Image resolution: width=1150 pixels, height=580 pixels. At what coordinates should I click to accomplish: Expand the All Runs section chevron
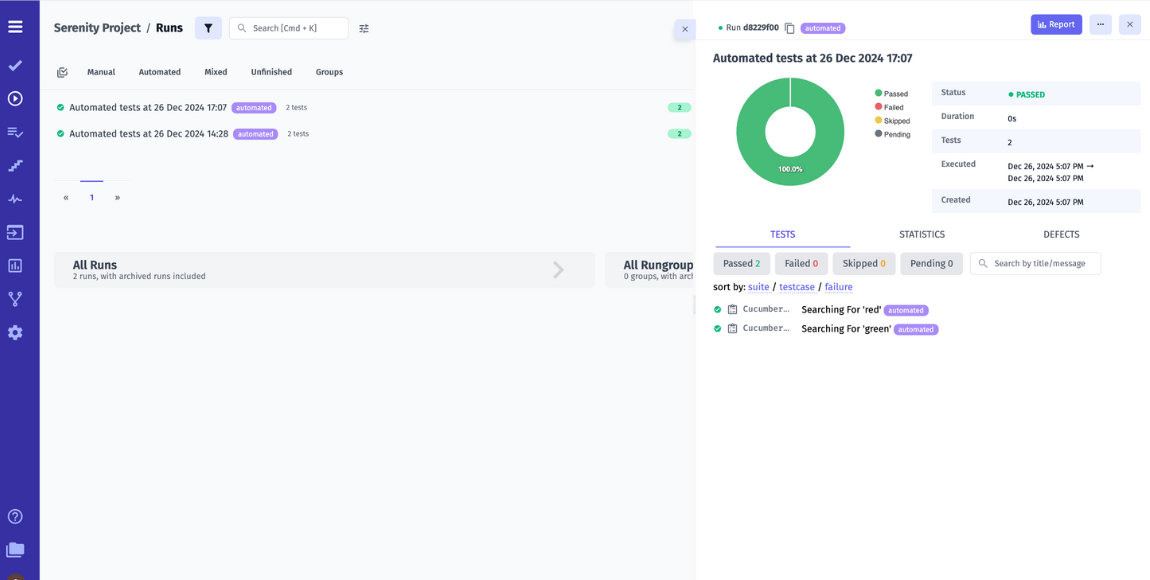558,269
